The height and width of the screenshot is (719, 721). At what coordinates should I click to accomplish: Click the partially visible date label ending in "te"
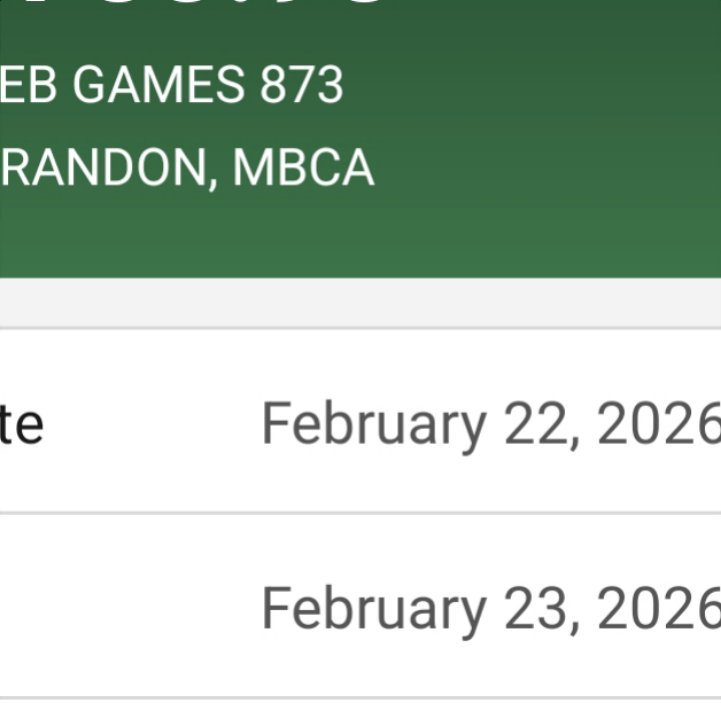[22, 424]
